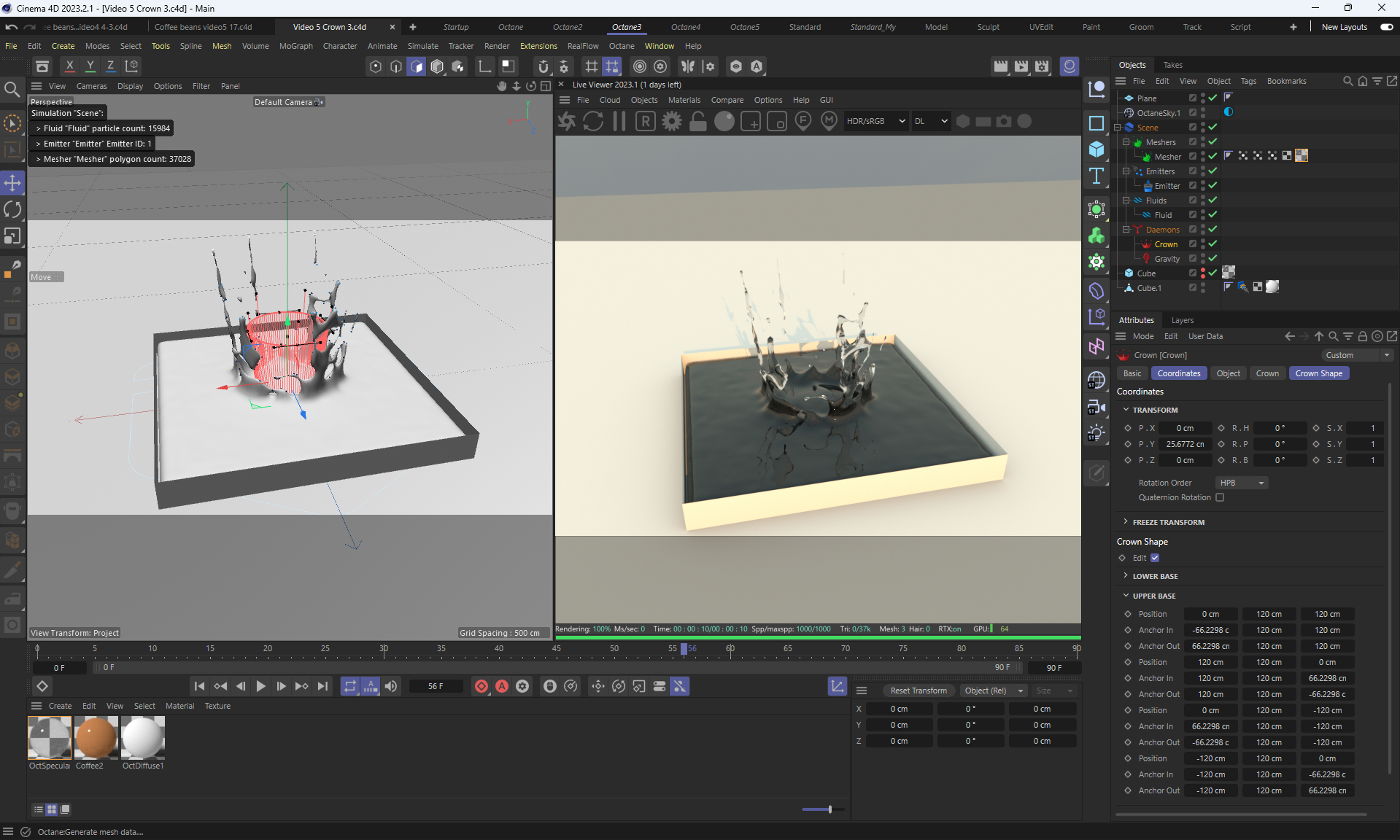Click the Live Viewer pick material icon
The width and height of the screenshot is (1400, 840).
(x=829, y=122)
